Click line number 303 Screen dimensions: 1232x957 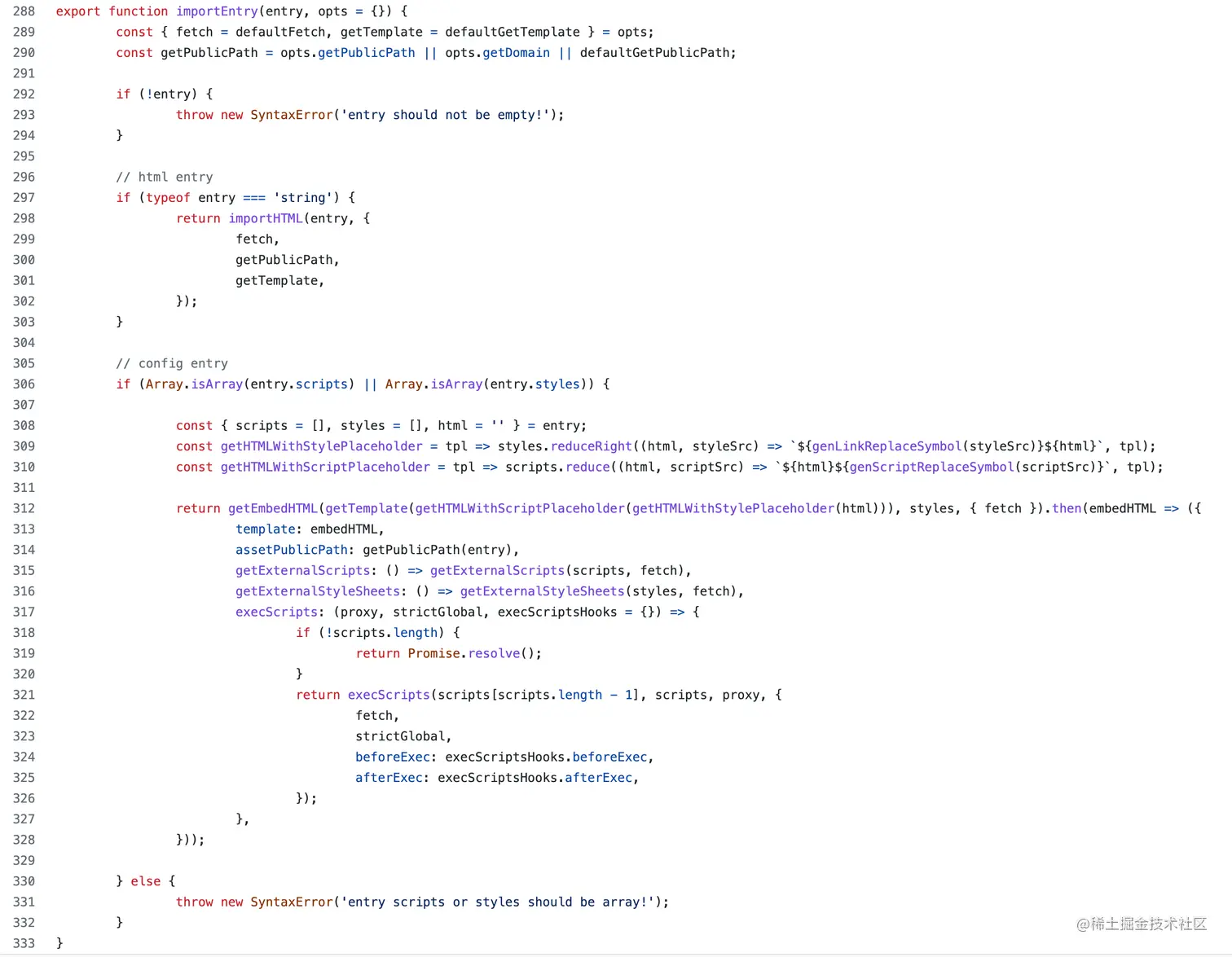24,322
